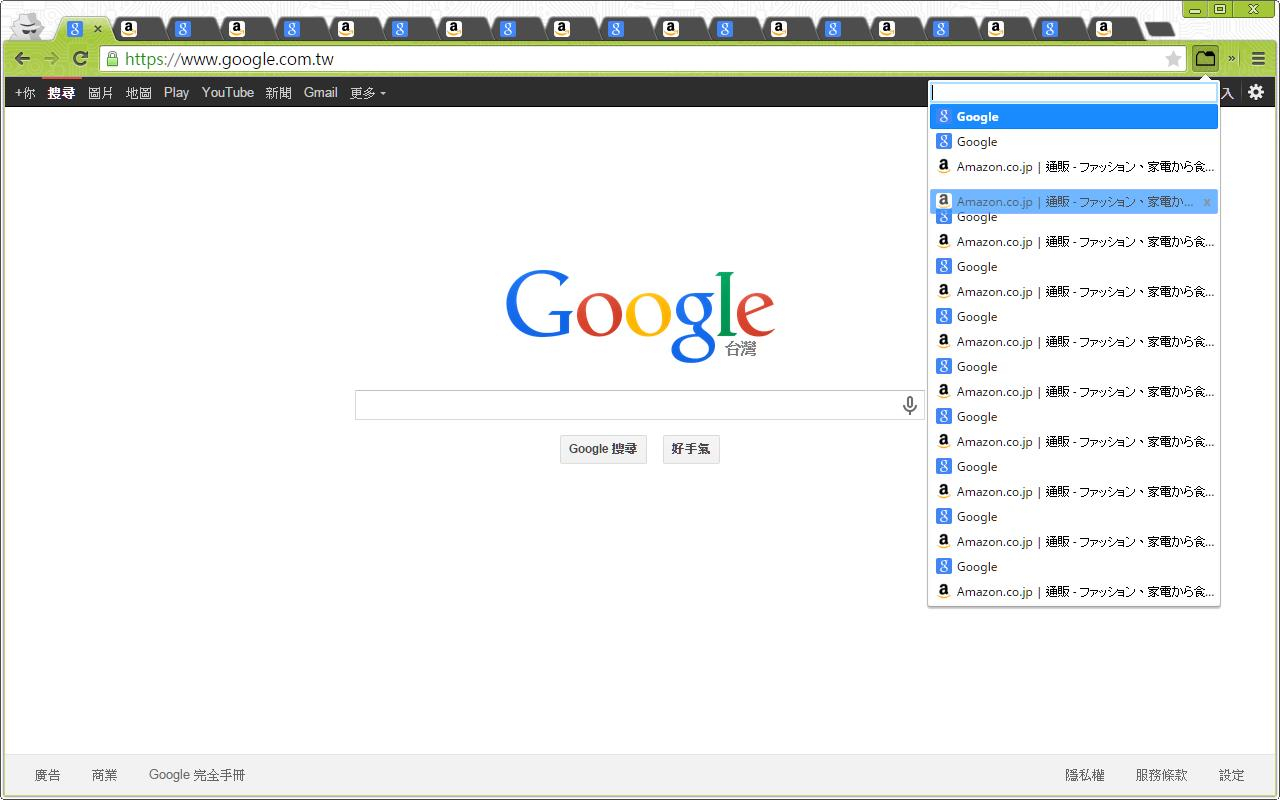Image resolution: width=1280 pixels, height=800 pixels.
Task: Open the +你 link in the Google bar
Action: pos(25,93)
